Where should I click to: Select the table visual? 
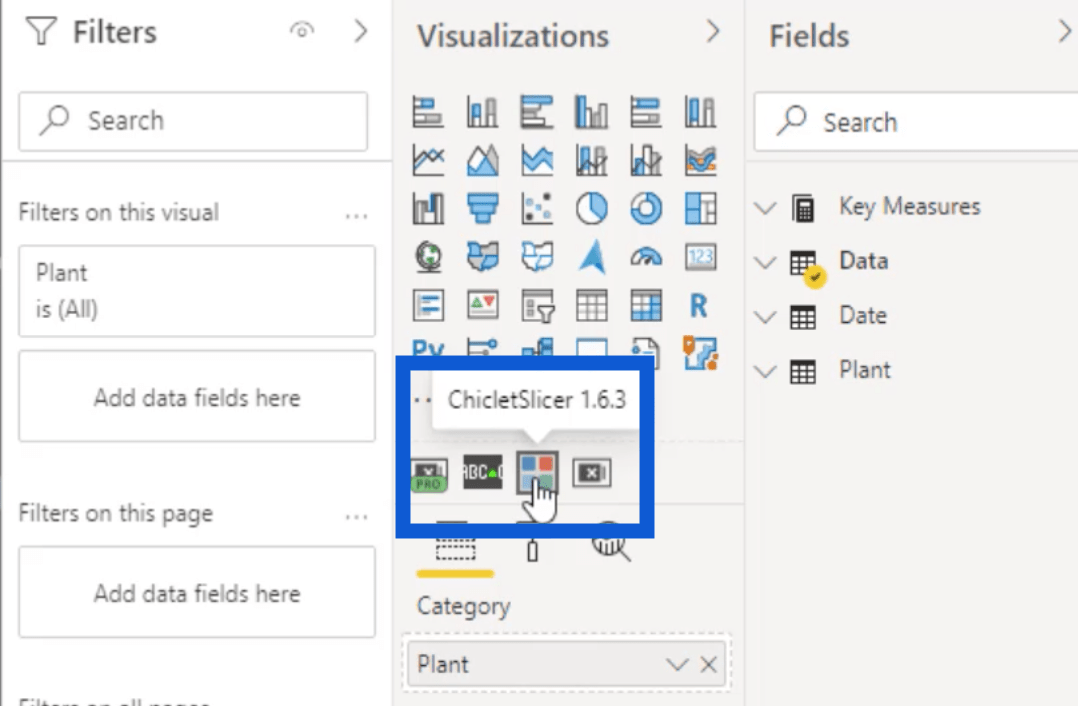(x=591, y=305)
